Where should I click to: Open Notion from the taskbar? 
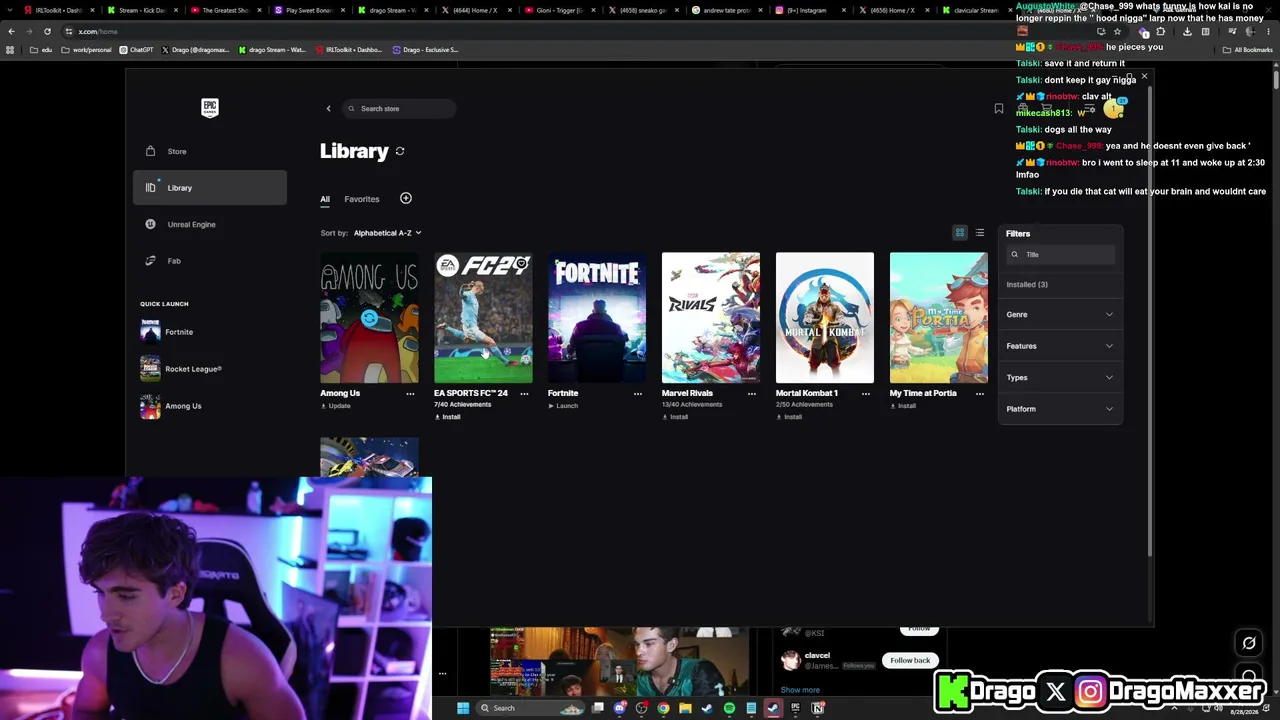[817, 708]
